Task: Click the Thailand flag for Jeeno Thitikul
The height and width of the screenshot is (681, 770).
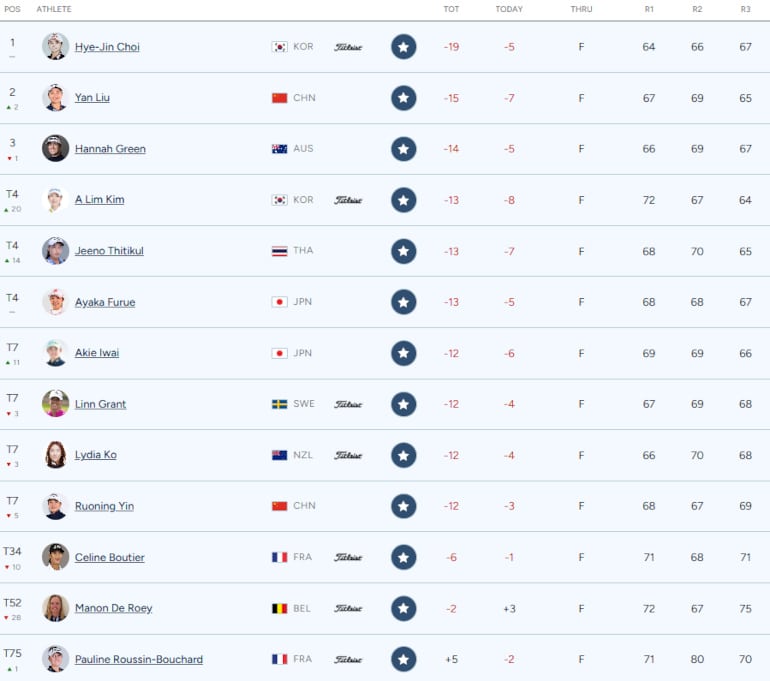Action: tap(280, 251)
